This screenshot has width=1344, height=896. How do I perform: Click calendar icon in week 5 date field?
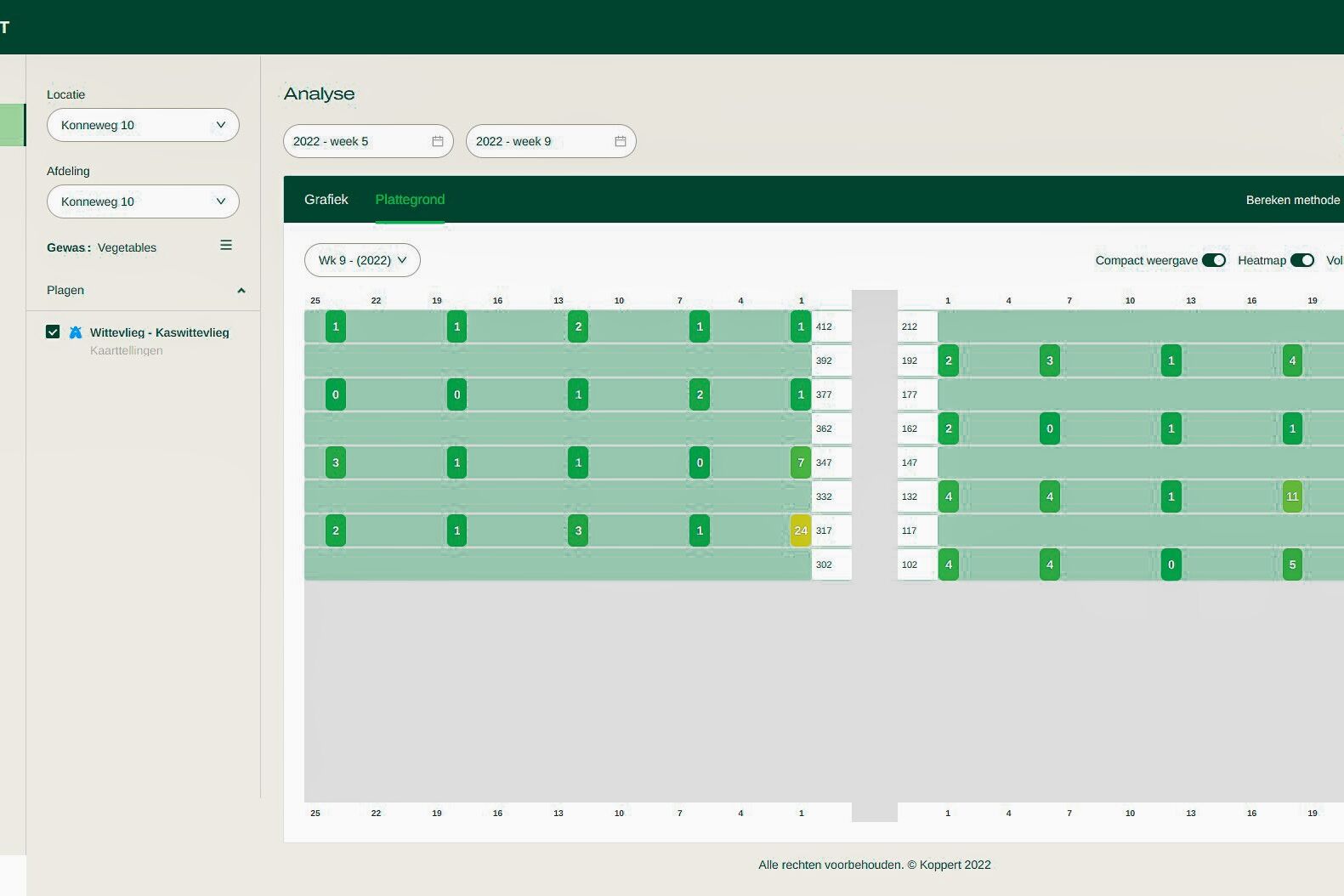point(438,141)
